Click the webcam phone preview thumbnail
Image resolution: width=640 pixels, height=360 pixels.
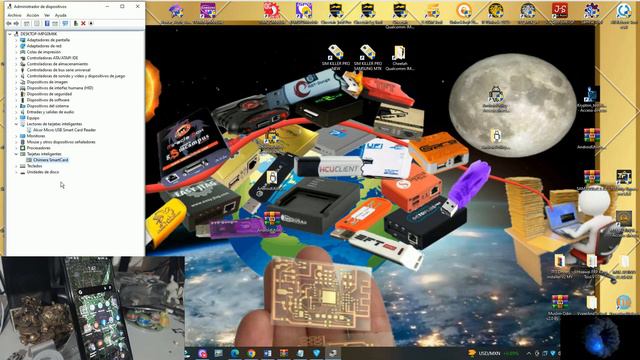point(92,308)
